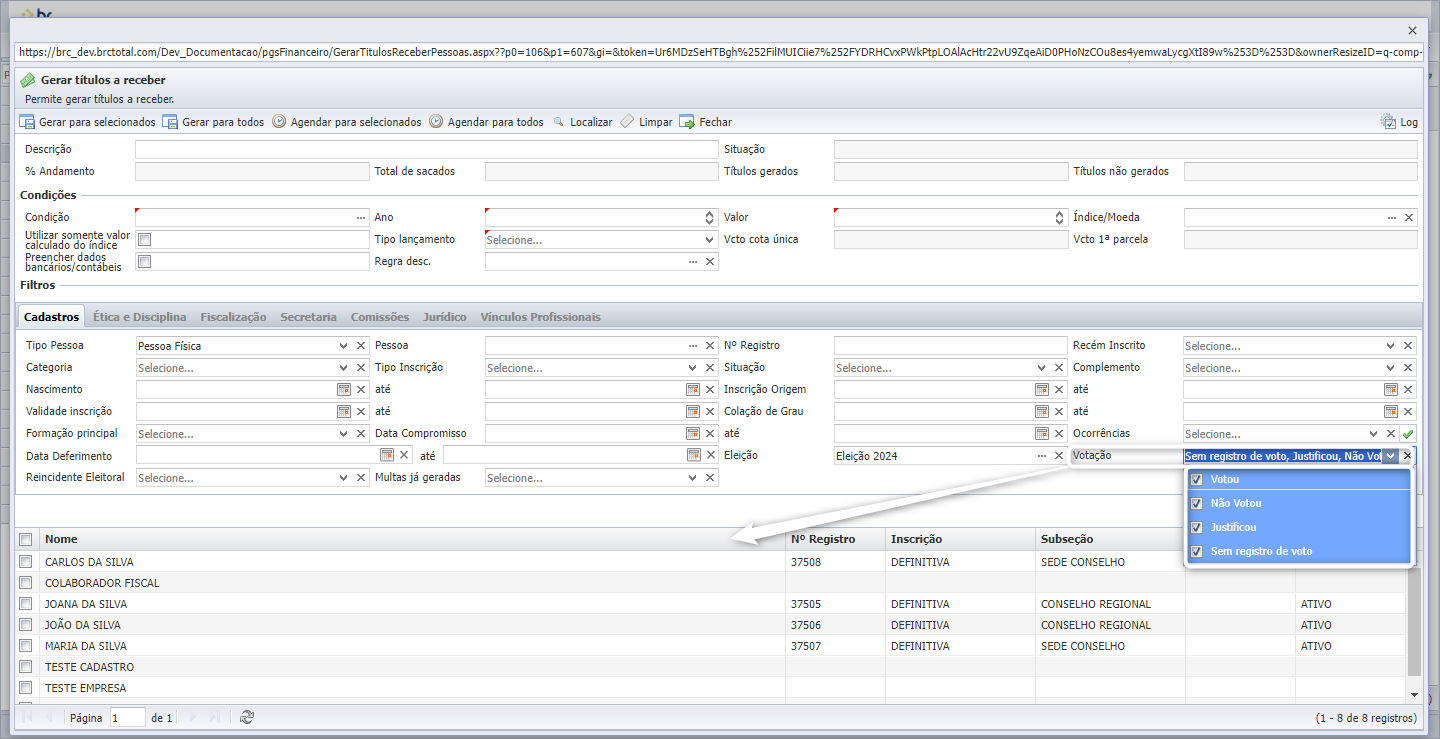Expand the Formação principal dropdown
Viewport: 1440px width, 739px height.
tap(344, 433)
